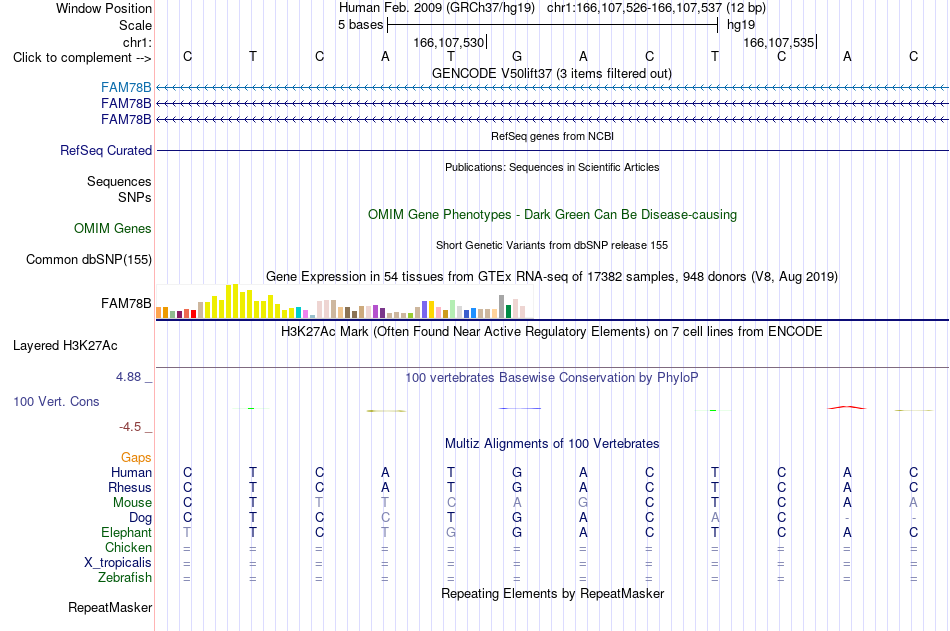This screenshot has height=631, width=950.
Task: Click 'Click to complement -->' label
Action: pyautogui.click(x=82, y=58)
